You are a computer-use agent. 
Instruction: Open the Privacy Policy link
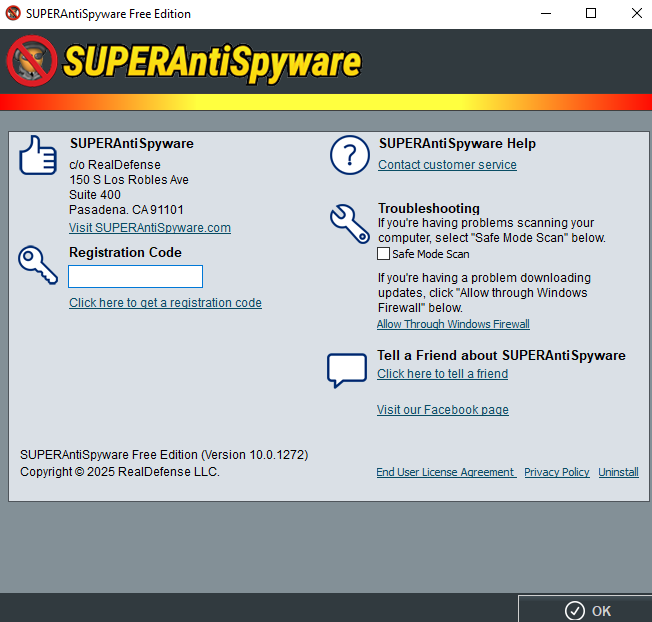(557, 472)
